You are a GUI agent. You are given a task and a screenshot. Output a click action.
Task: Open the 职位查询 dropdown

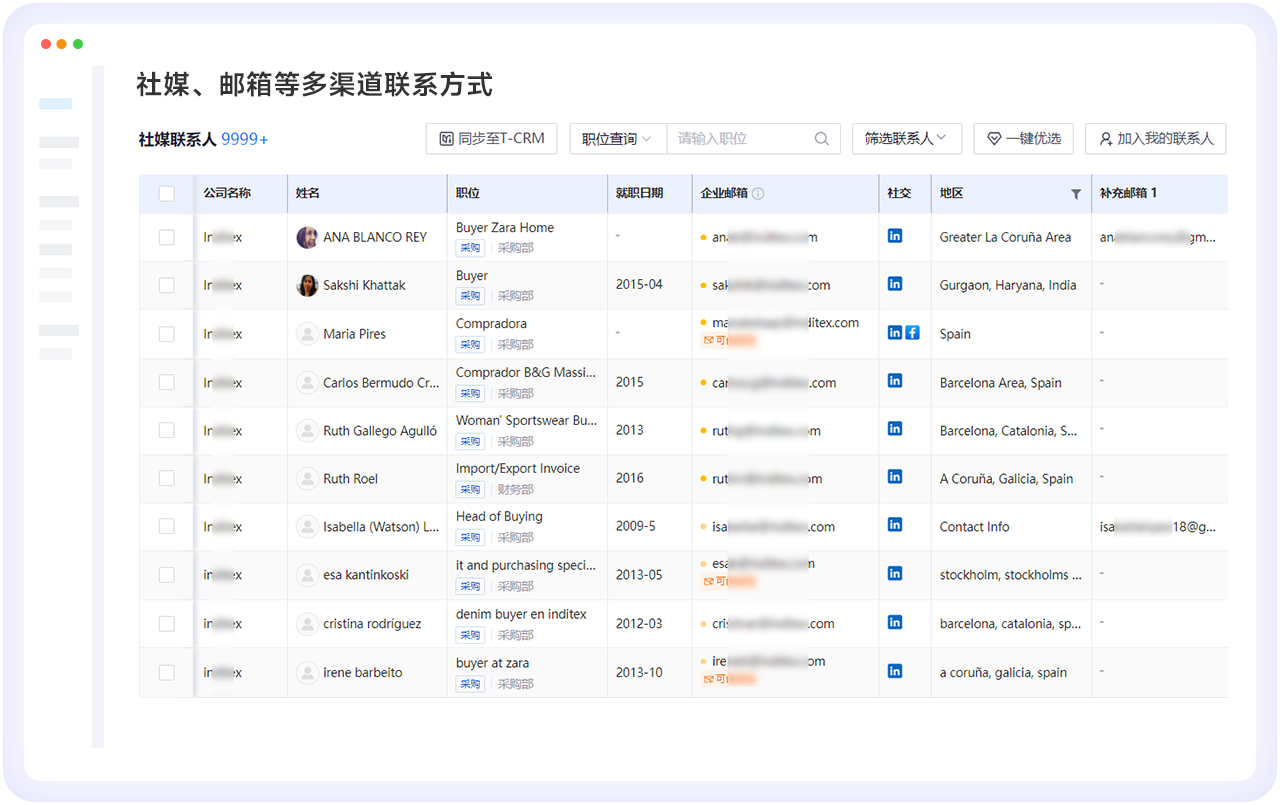point(617,139)
